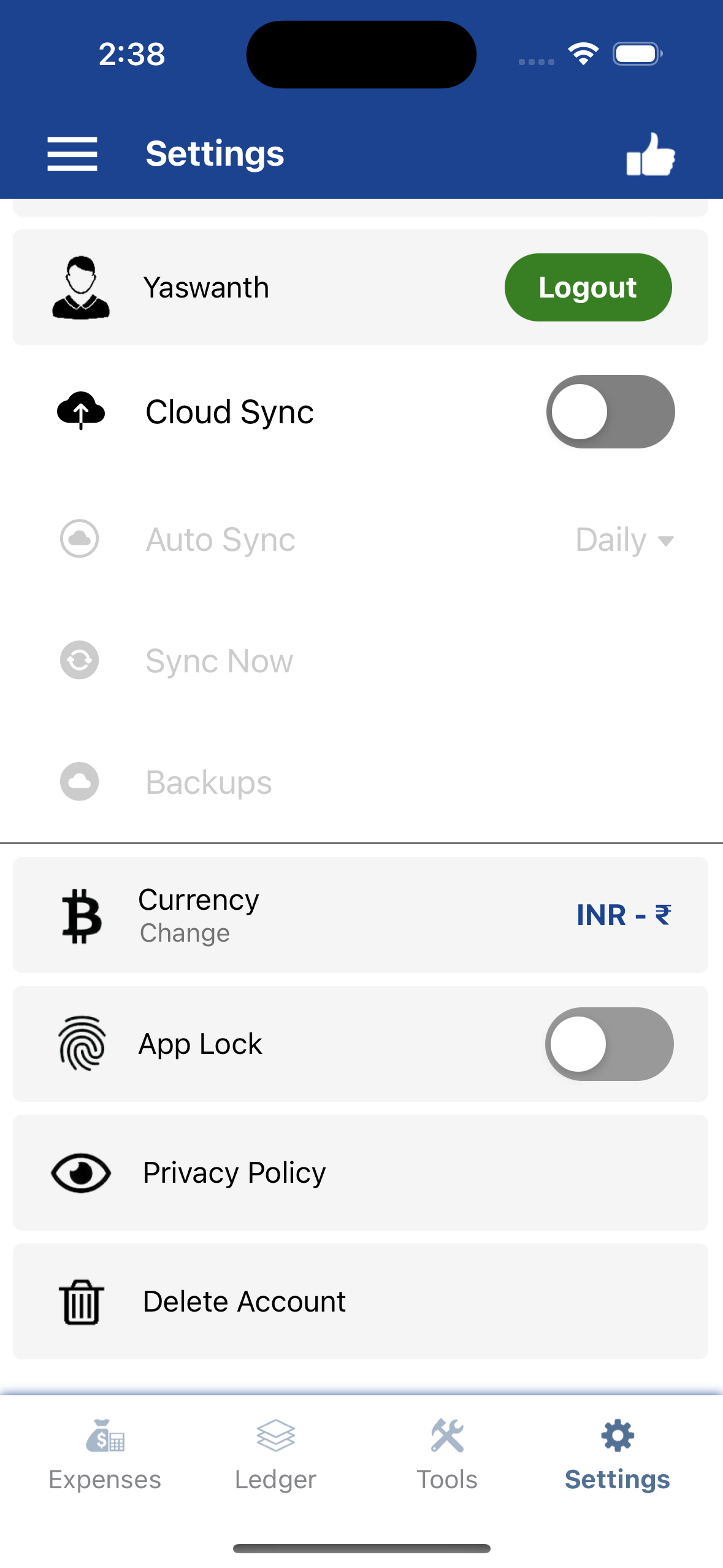Change currency via INR - ₹ selector

click(624, 915)
